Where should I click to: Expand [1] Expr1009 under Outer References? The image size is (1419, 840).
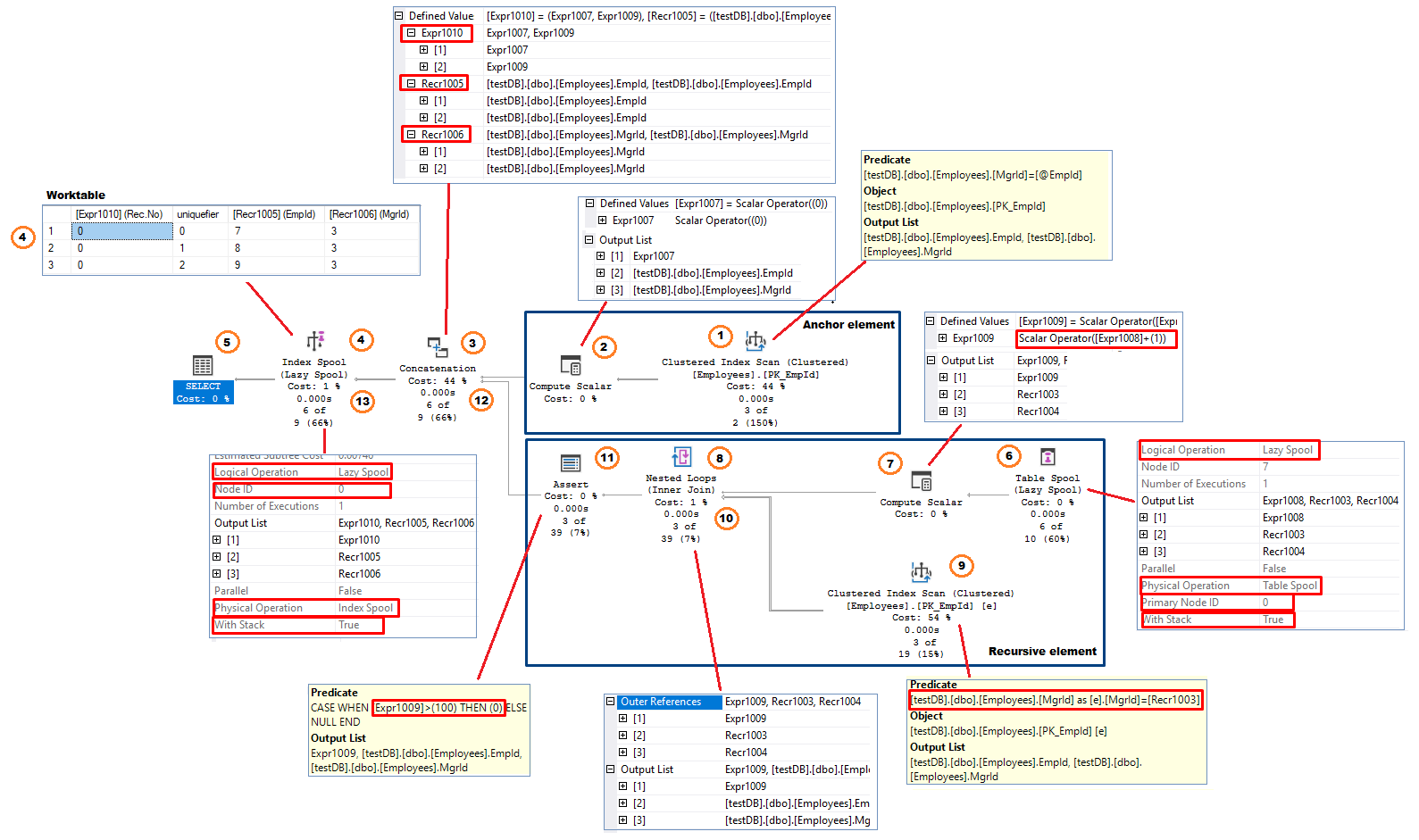[x=623, y=719]
